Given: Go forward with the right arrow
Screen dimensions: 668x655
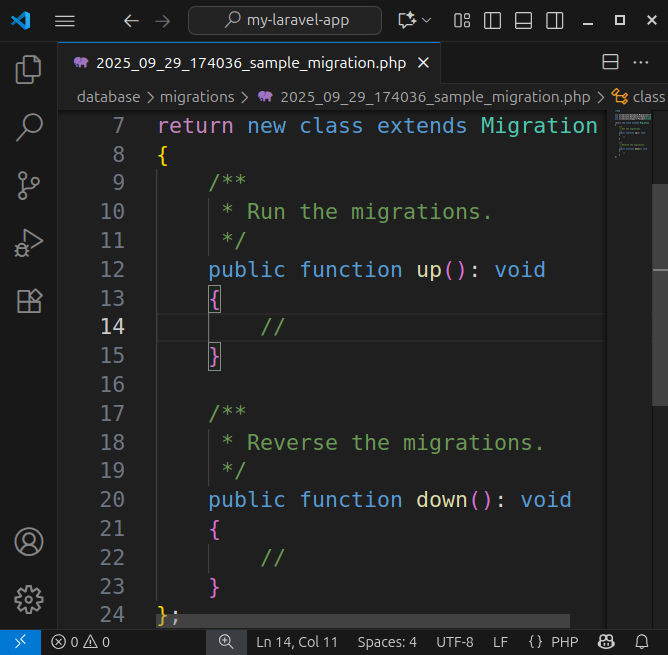Looking at the screenshot, I should pos(162,20).
